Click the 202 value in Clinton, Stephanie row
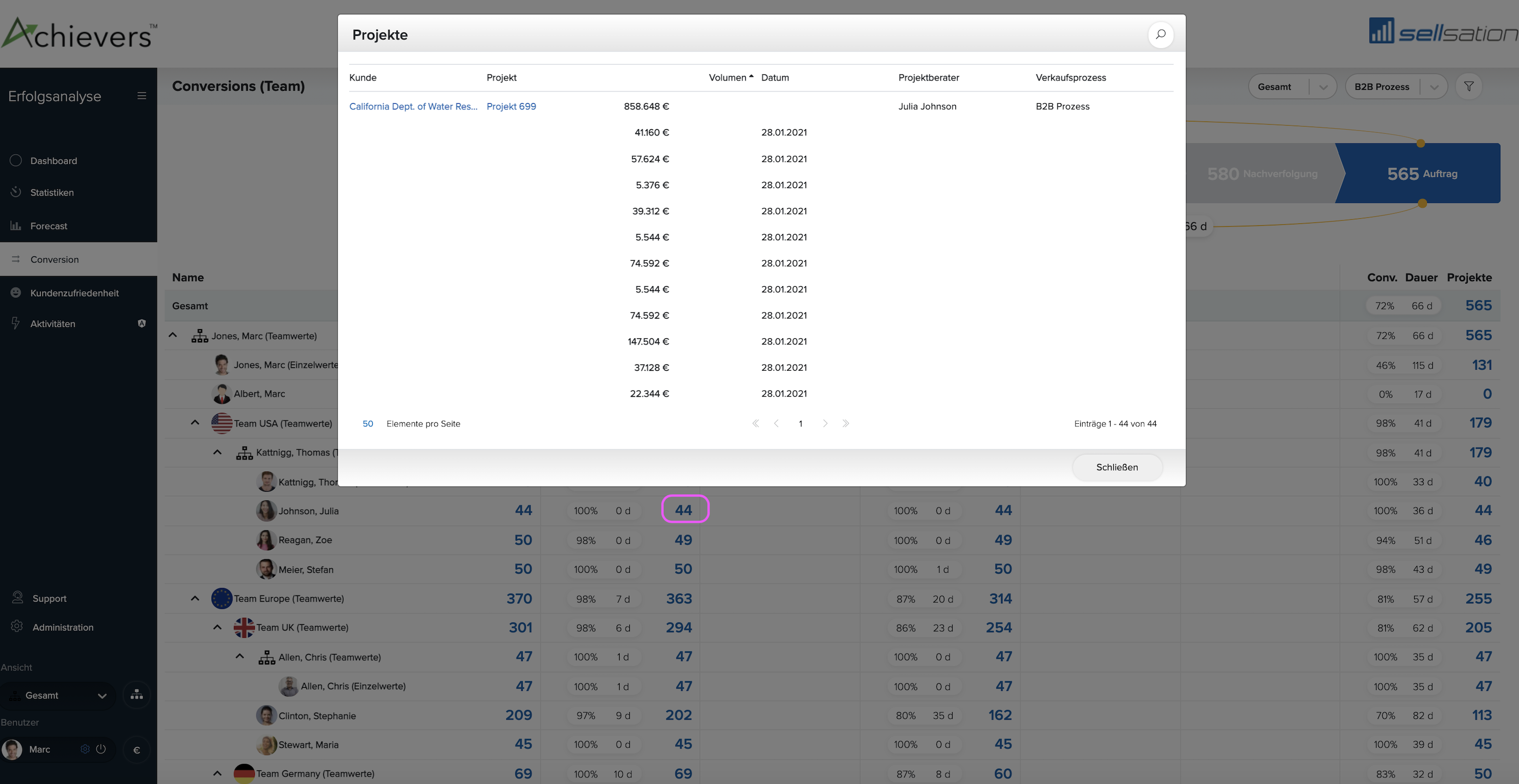1519x784 pixels. (678, 715)
